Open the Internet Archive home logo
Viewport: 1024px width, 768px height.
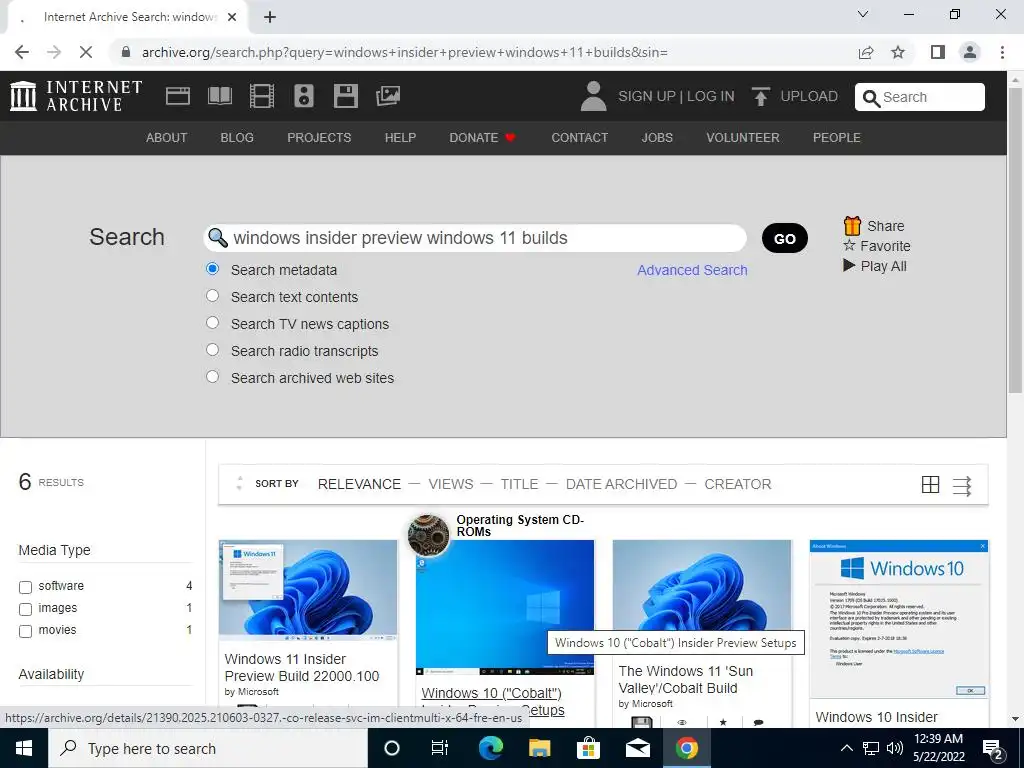pyautogui.click(x=76, y=96)
